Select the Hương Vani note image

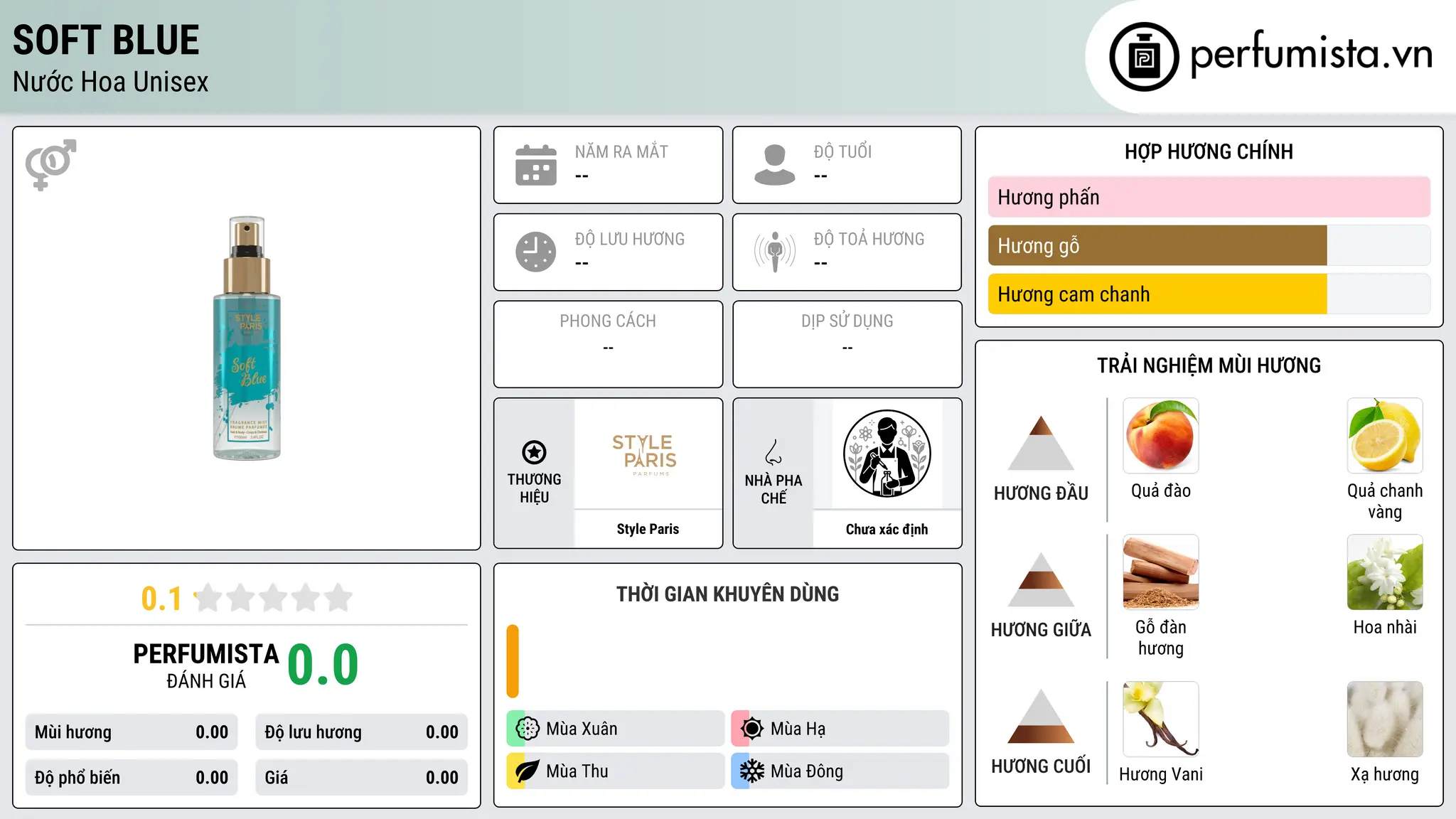coord(1161,719)
